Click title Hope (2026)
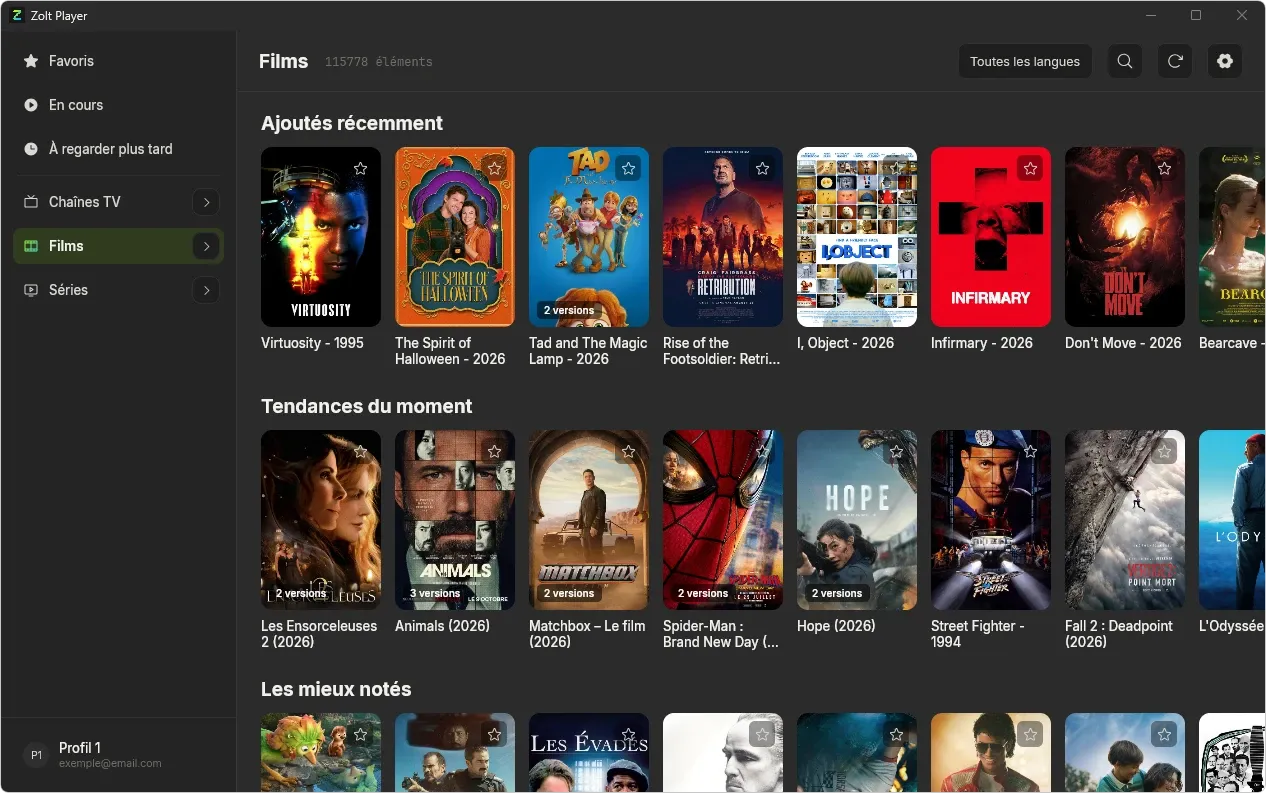The height and width of the screenshot is (793, 1266). (836, 626)
